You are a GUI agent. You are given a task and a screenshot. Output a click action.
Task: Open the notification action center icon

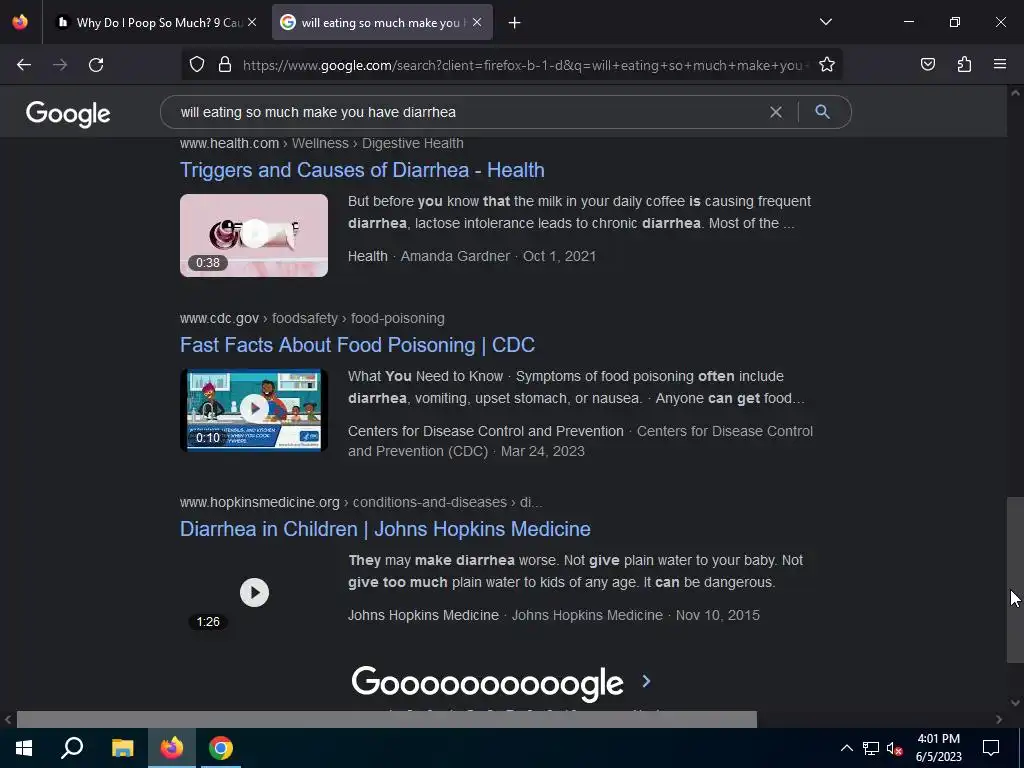click(x=991, y=748)
